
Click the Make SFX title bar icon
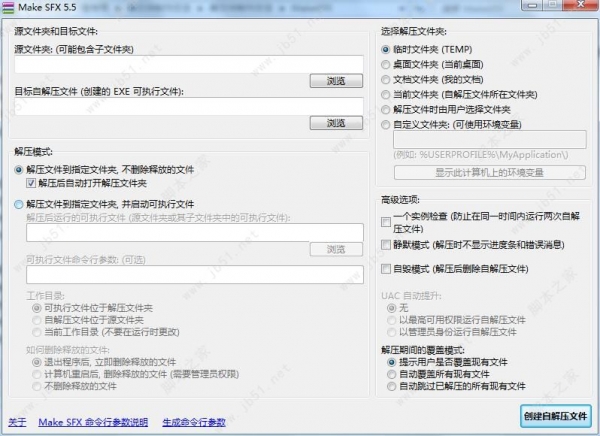tap(8, 7)
